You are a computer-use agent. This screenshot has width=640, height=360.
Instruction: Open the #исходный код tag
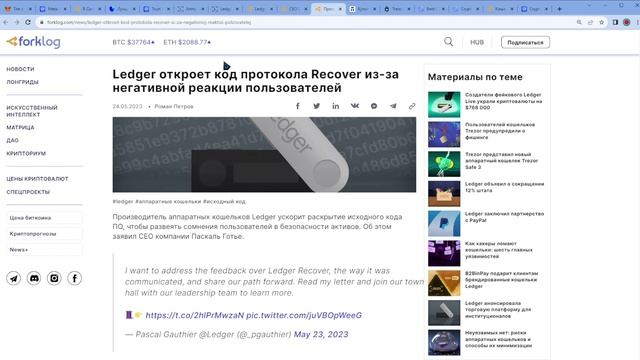coord(224,201)
